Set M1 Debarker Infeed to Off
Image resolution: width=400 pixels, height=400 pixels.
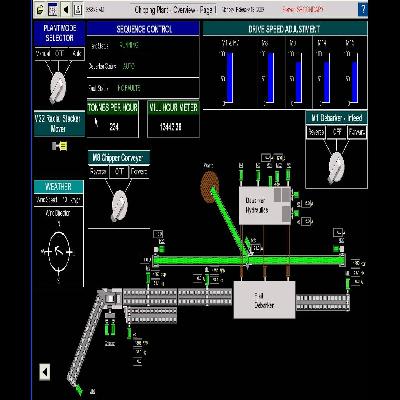tap(336, 132)
